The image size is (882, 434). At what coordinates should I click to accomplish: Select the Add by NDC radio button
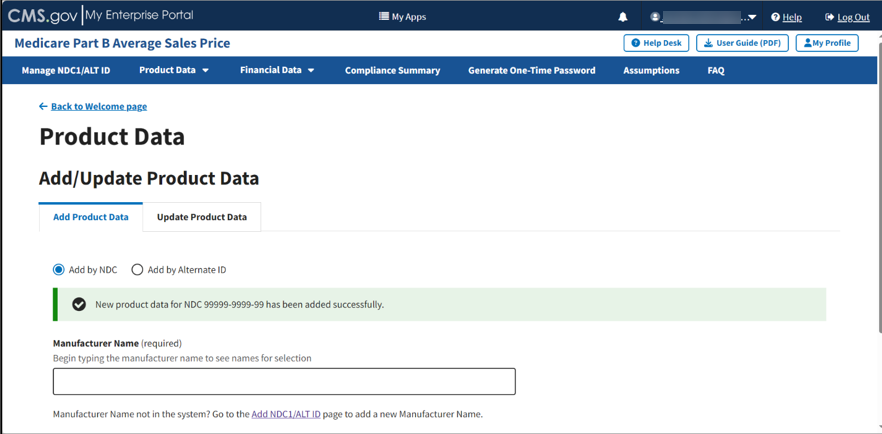(59, 270)
